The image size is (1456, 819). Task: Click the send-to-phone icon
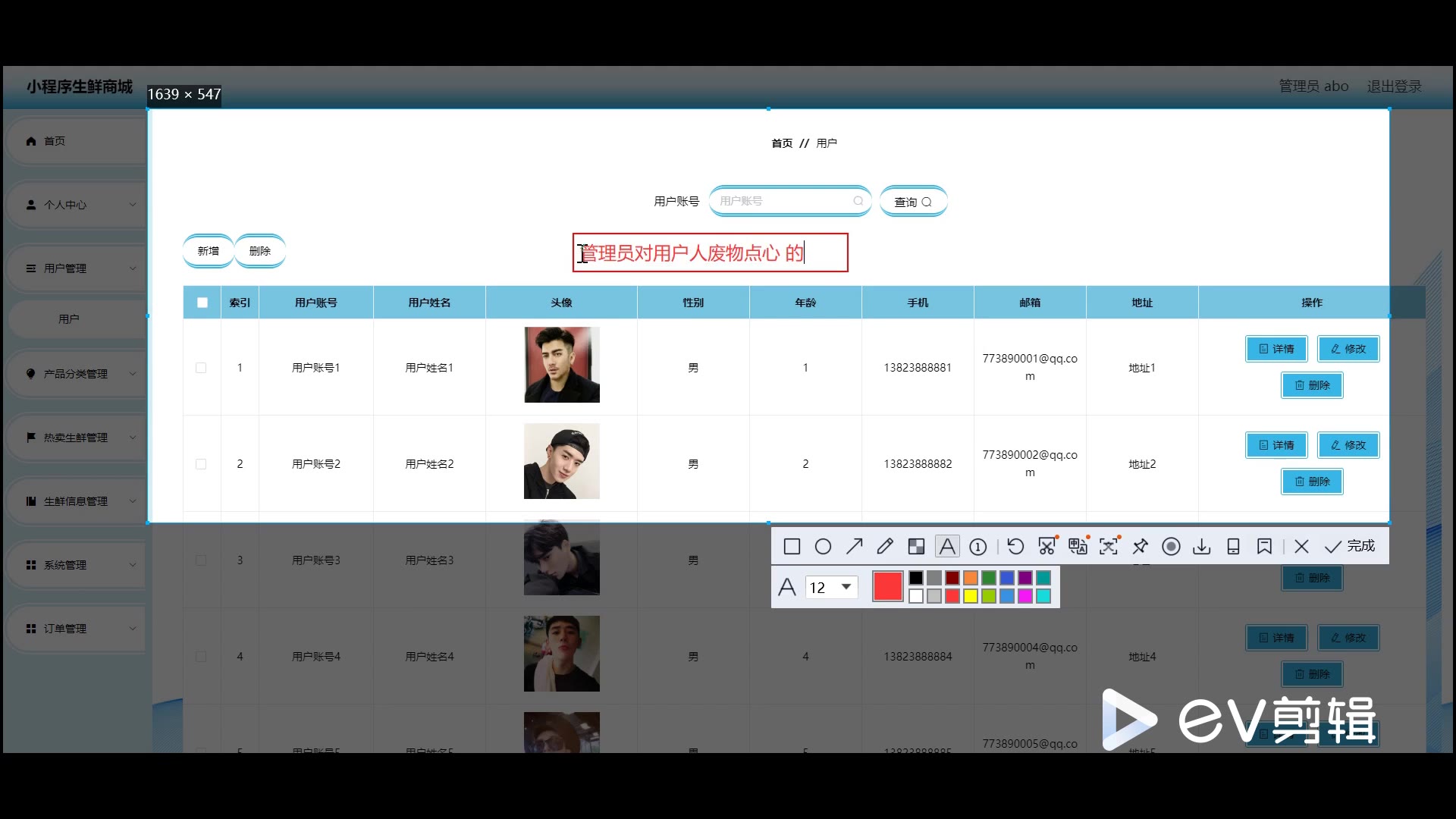click(1233, 547)
